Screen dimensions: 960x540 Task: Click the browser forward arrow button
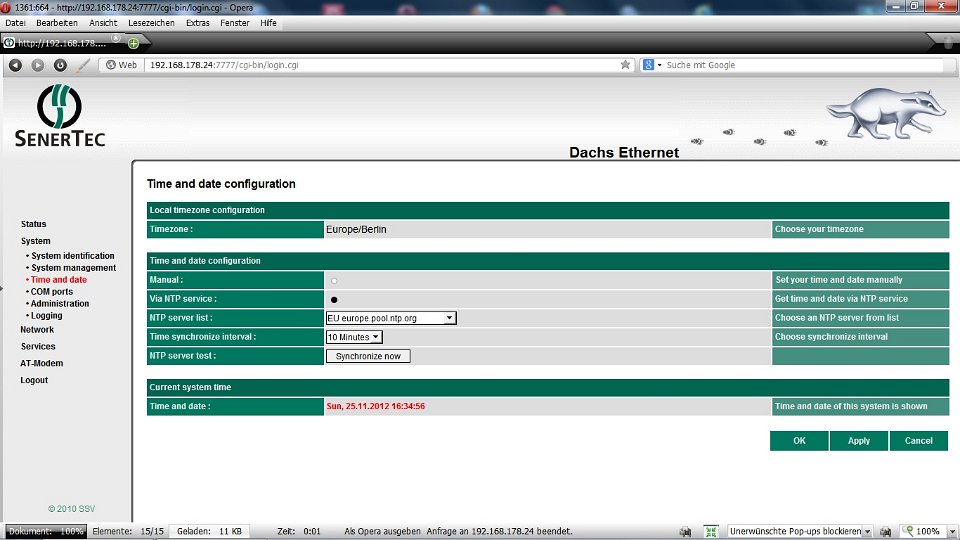[38, 65]
